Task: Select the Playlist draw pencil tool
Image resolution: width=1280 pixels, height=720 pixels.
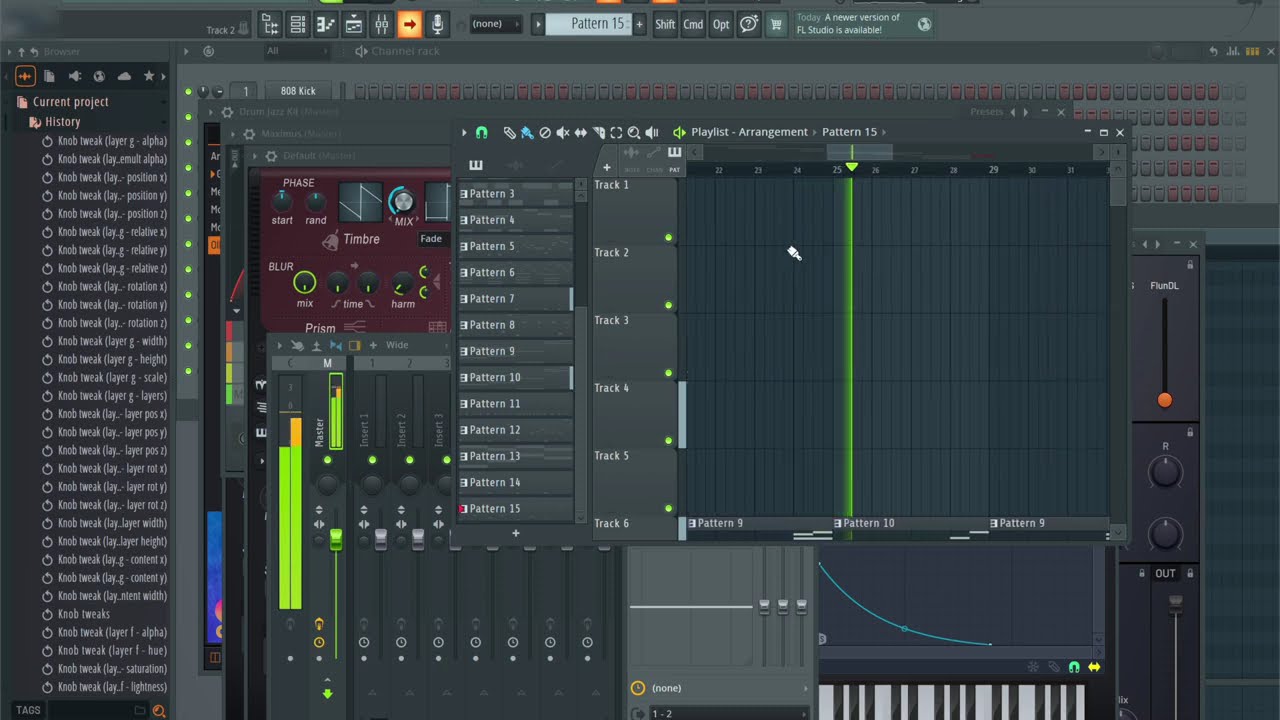Action: [509, 132]
